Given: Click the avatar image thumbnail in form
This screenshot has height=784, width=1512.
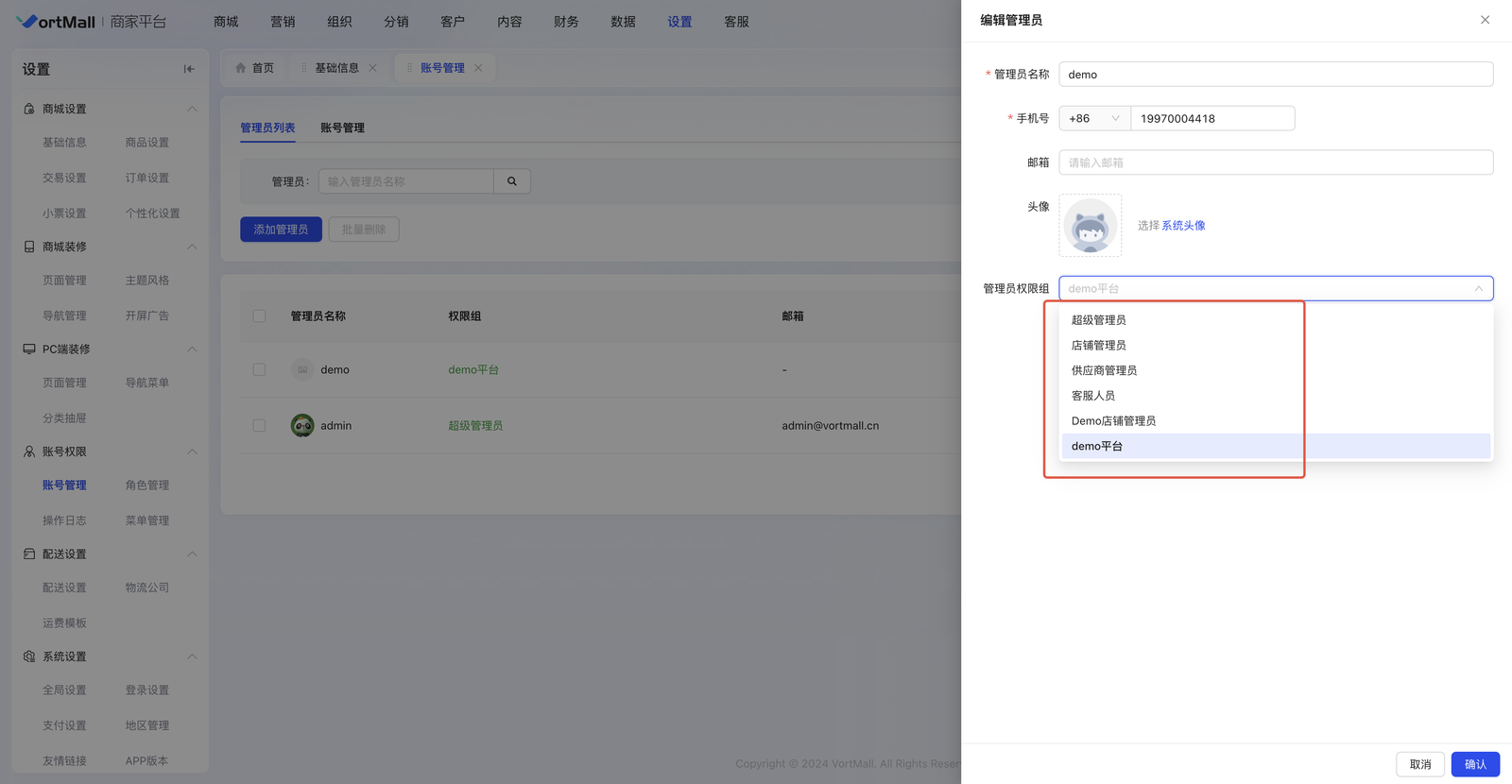Looking at the screenshot, I should click(1090, 226).
